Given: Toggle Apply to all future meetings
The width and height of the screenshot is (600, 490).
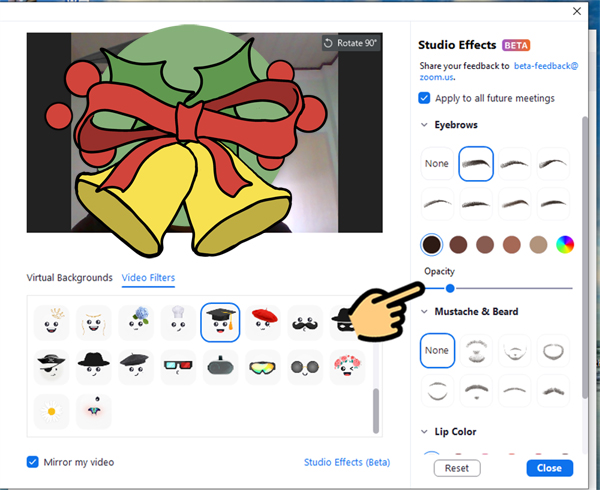Looking at the screenshot, I should [425, 98].
